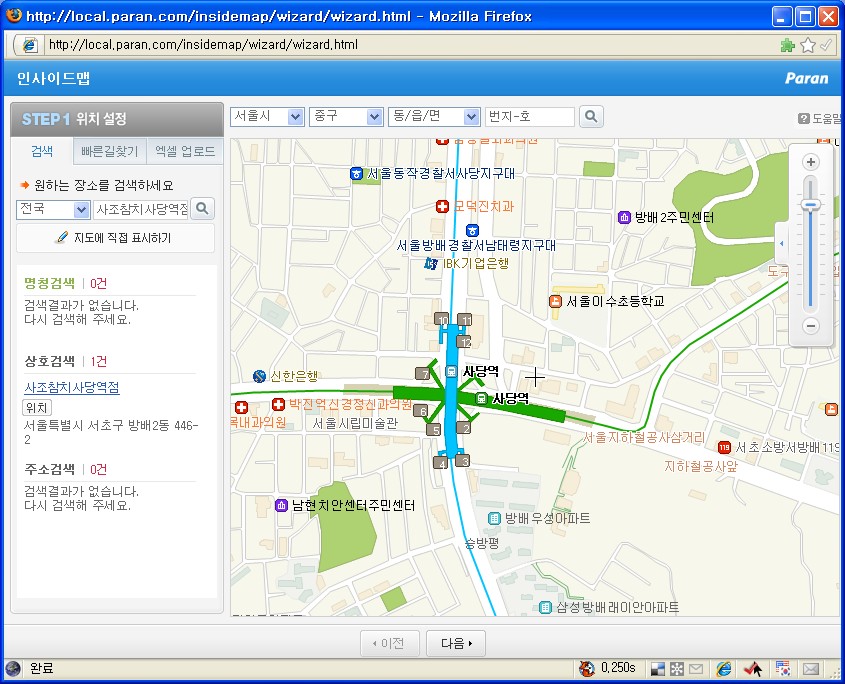Click the 방배우성아파트 apartment icon
The height and width of the screenshot is (684, 845).
[494, 519]
